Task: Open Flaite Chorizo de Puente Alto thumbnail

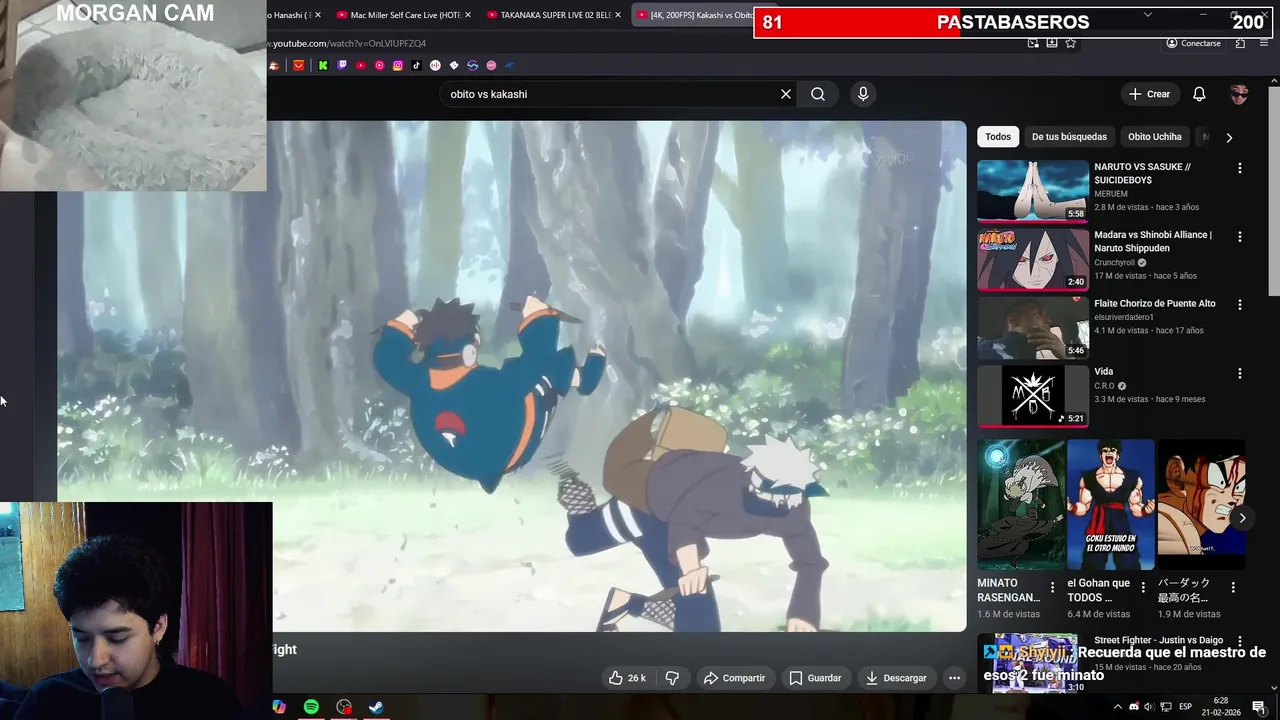Action: point(1032,326)
